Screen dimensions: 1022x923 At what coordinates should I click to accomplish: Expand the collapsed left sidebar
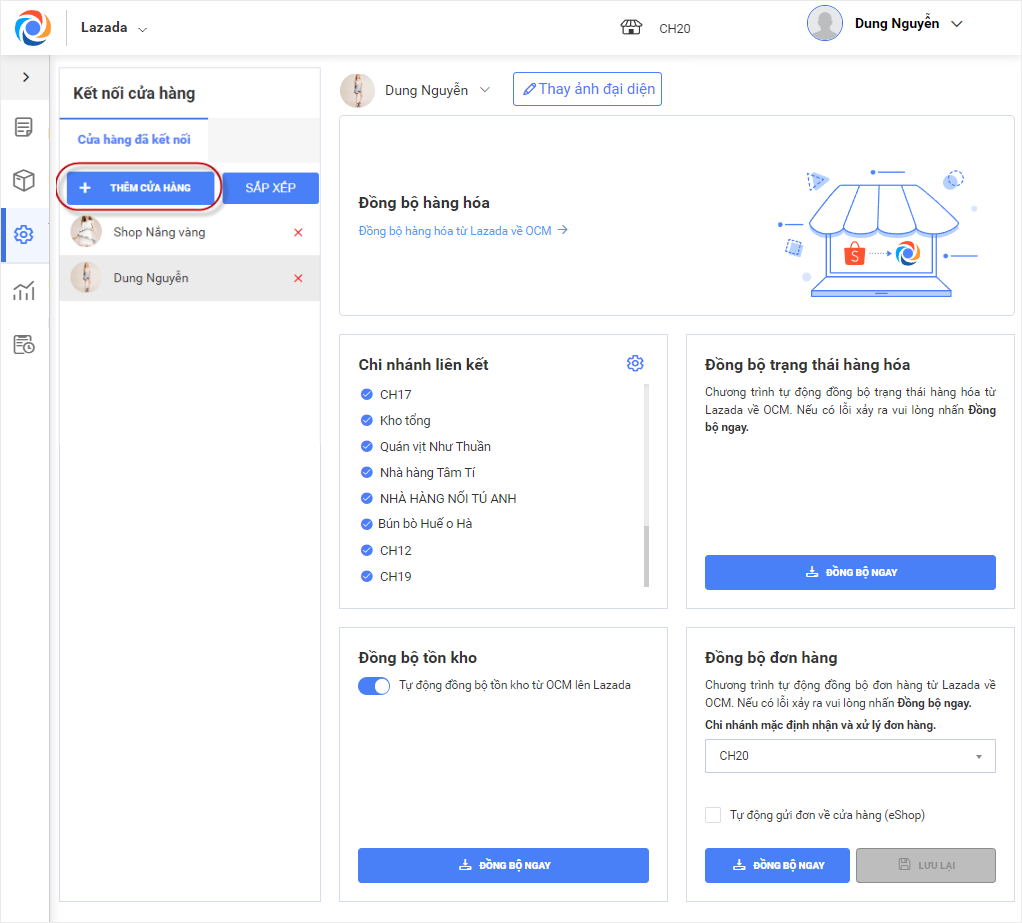pos(25,77)
